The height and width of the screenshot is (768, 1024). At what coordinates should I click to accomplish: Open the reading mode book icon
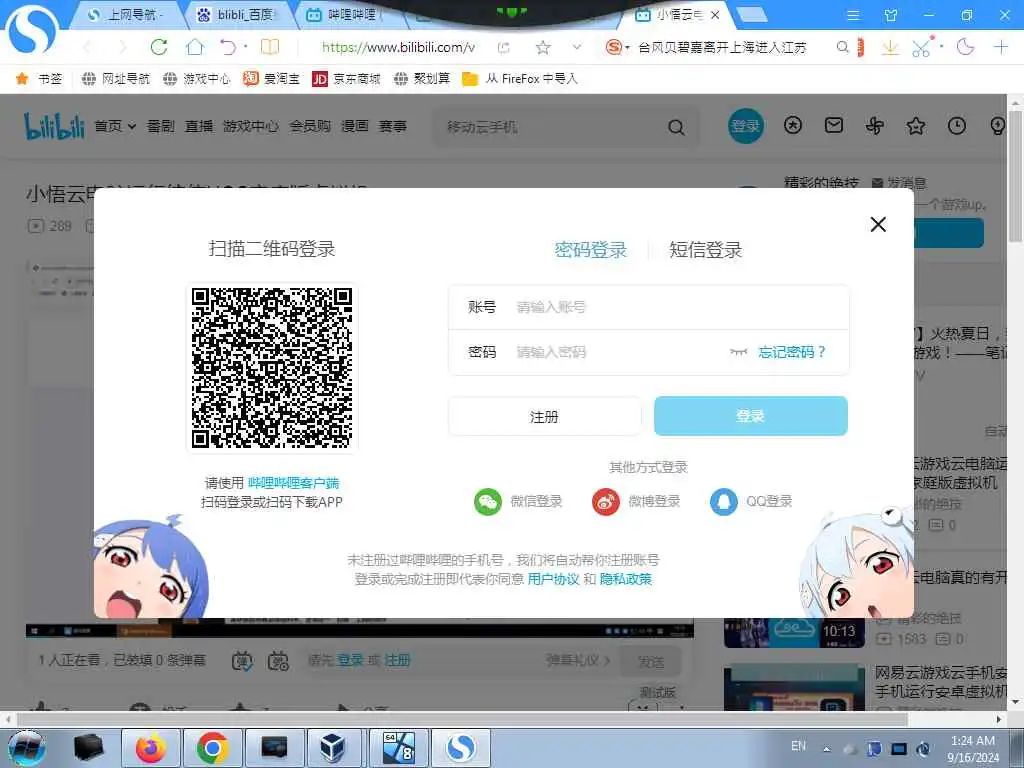pyautogui.click(x=270, y=47)
